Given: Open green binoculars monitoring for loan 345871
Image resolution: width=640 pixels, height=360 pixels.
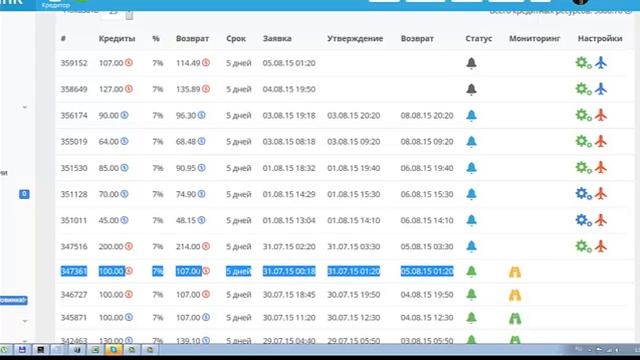Looking at the screenshot, I should pyautogui.click(x=515, y=318).
